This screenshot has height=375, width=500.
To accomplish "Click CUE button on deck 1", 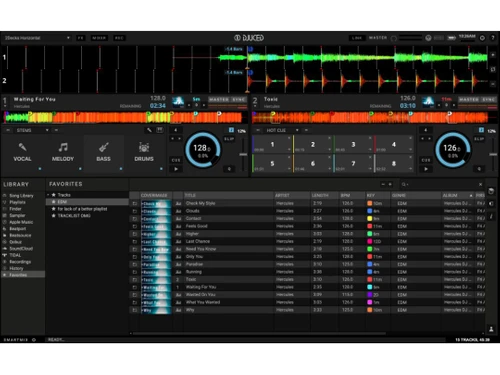I will [x=176, y=160].
